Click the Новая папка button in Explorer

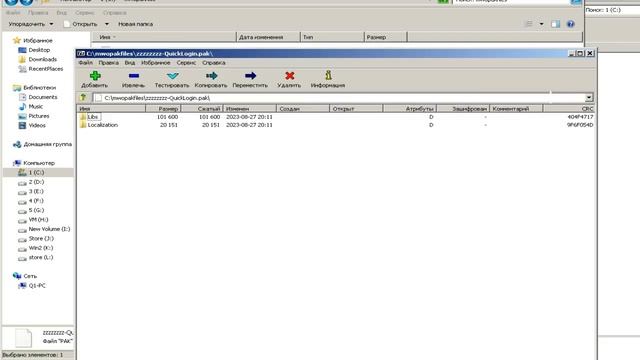click(135, 24)
